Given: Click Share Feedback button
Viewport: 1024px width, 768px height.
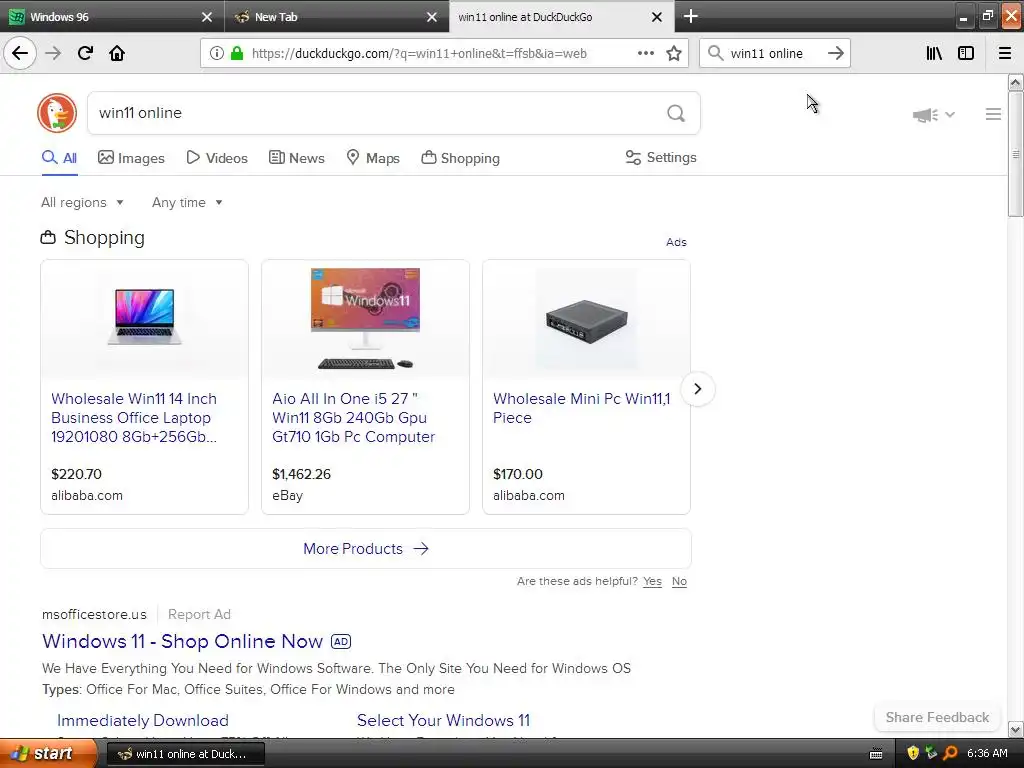Looking at the screenshot, I should pos(937,717).
